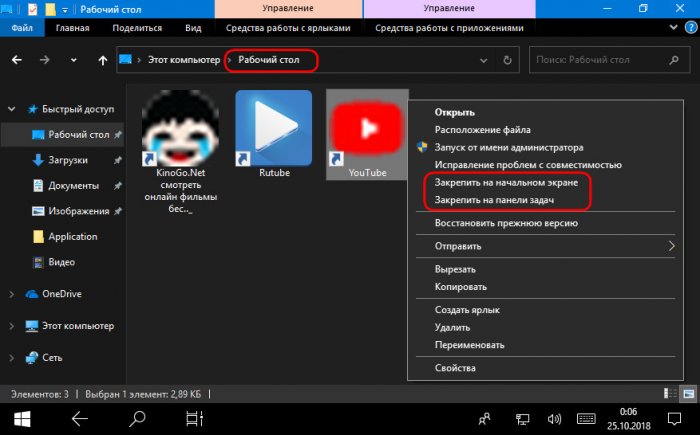Expand Этот компьютер tree node in sidebar
Screen dimensions: 700x435
[12, 326]
